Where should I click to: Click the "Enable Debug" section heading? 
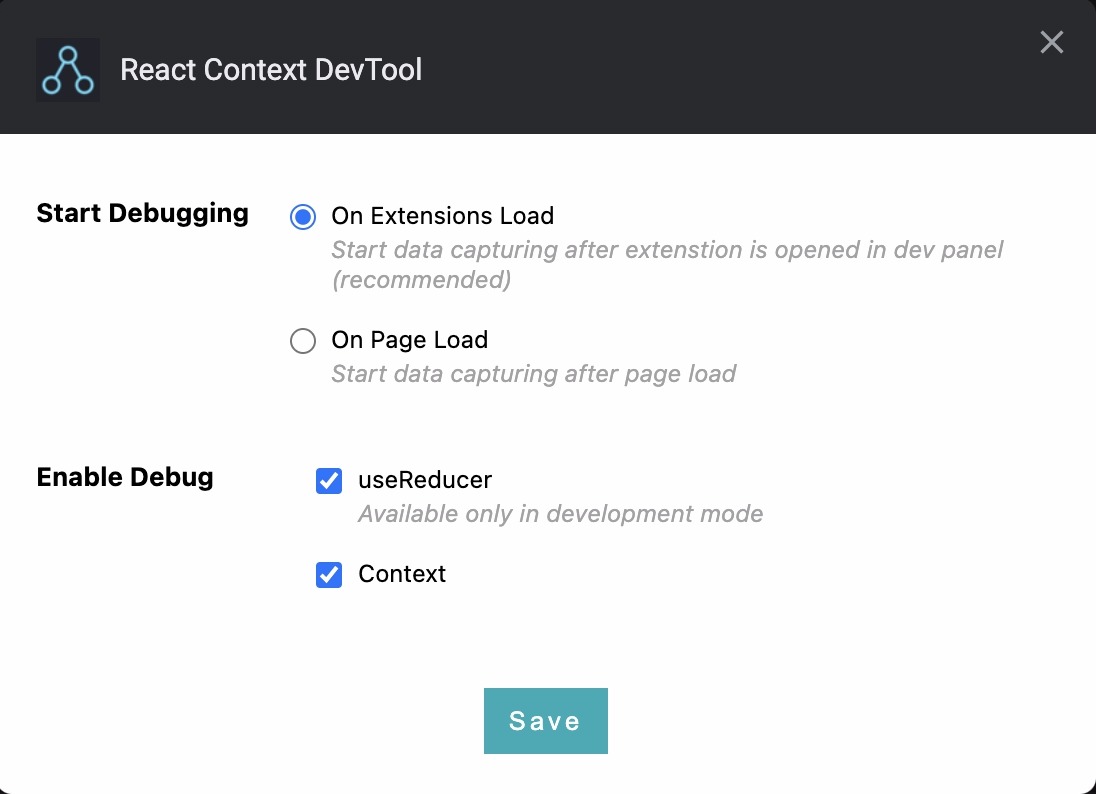tap(125, 477)
